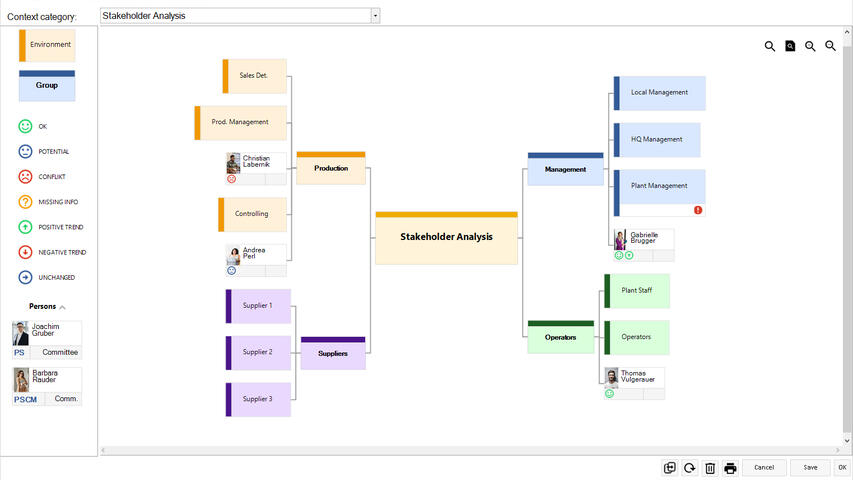Select the POSITIVE TREND up-arrow icon
This screenshot has width=853, height=480.
point(26,227)
